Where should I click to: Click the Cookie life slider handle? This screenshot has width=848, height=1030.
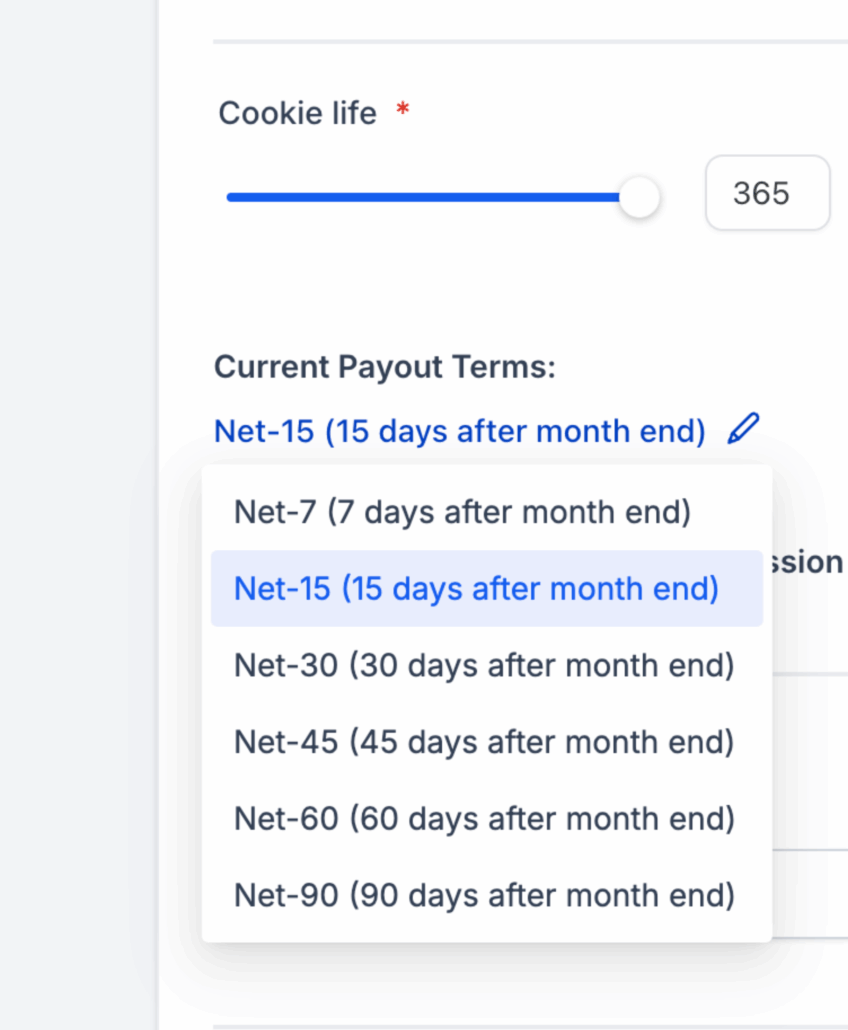(x=638, y=196)
